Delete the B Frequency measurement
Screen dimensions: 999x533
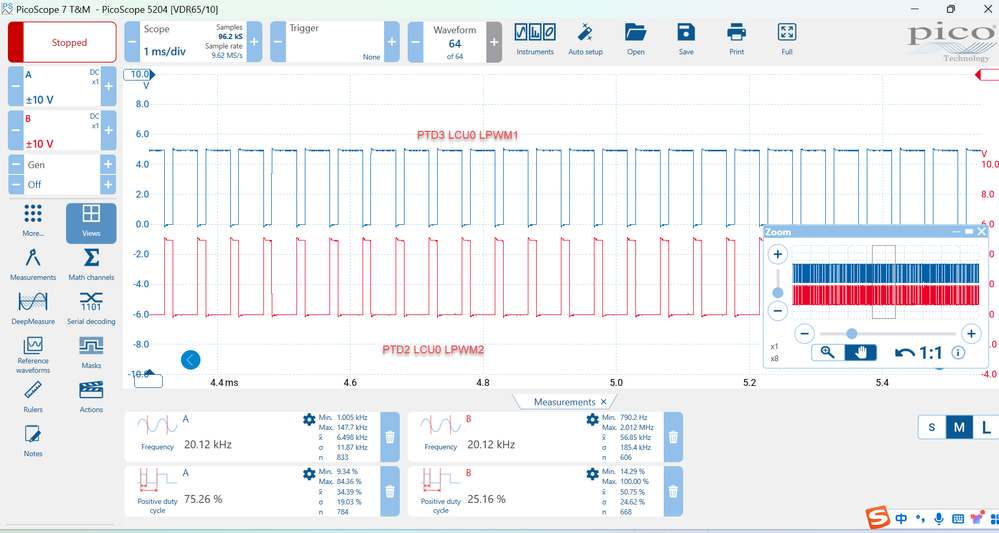click(x=673, y=437)
